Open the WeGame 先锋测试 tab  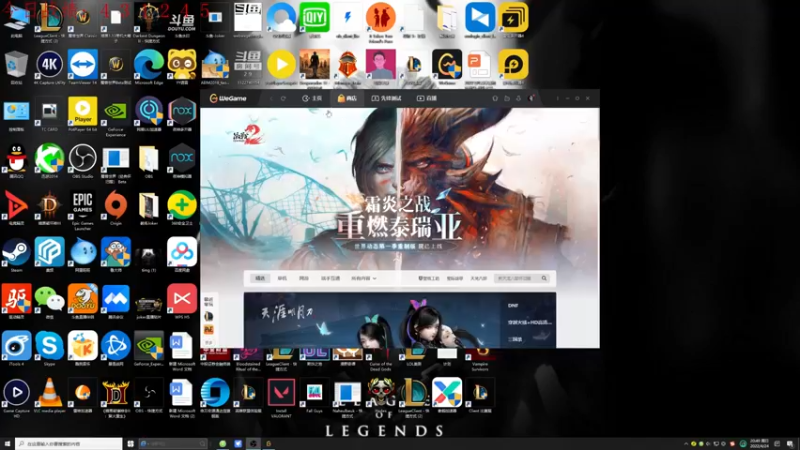click(386, 98)
